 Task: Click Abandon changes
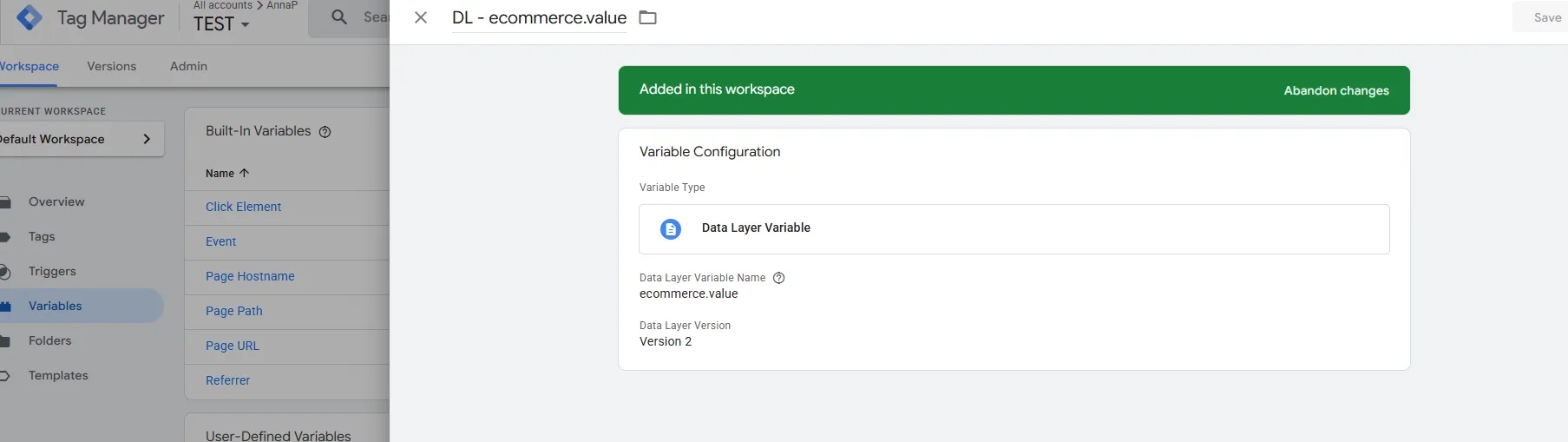[1336, 90]
